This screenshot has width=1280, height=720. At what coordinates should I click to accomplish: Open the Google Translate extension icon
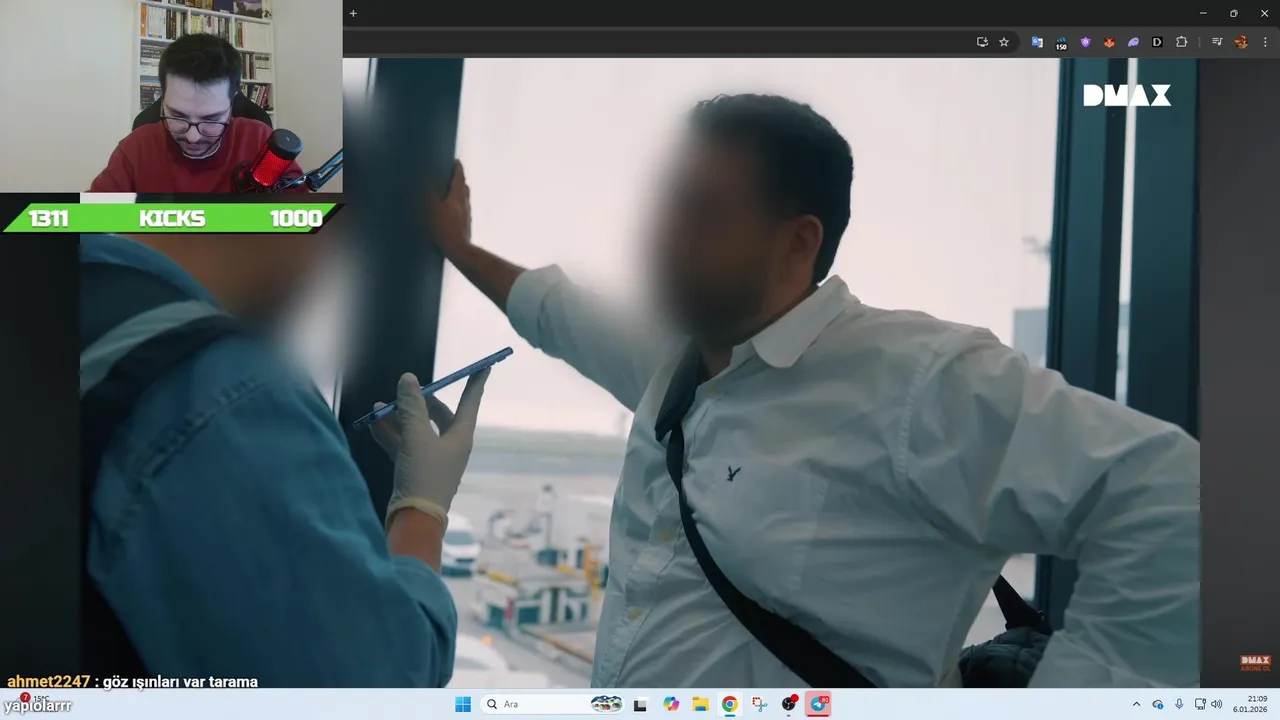pyautogui.click(x=1037, y=42)
